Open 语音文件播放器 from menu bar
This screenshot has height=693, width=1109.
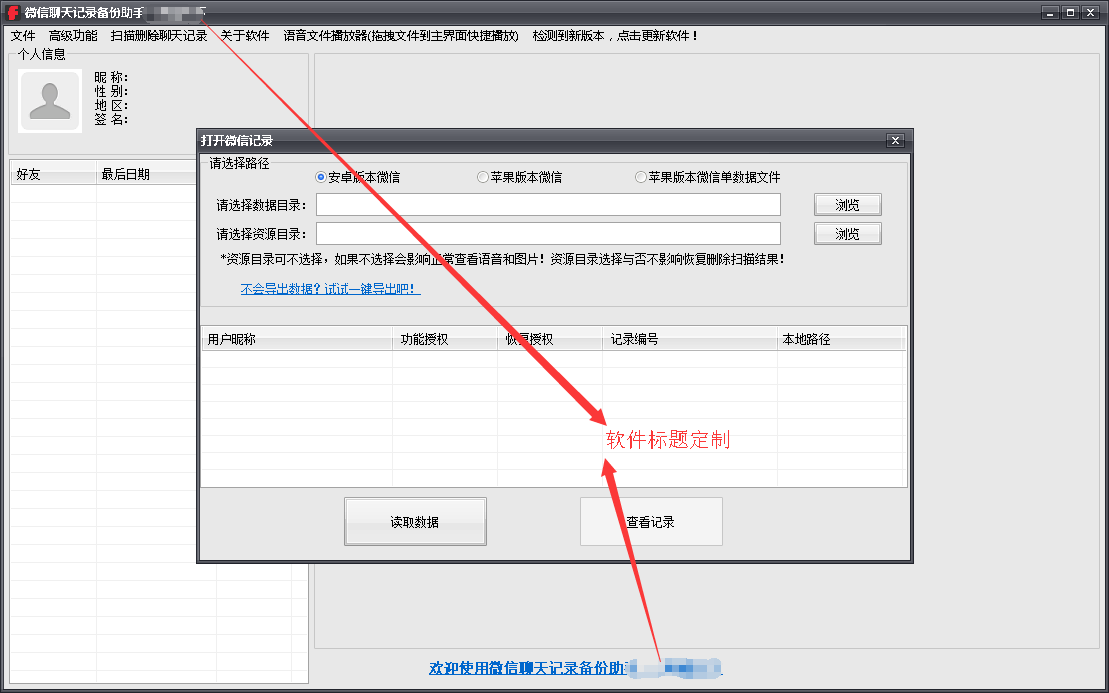pyautogui.click(x=401, y=36)
